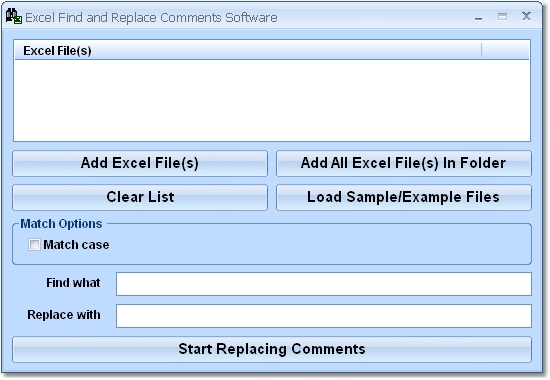Start Replacing Comments
The image size is (550, 380).
pyautogui.click(x=272, y=349)
